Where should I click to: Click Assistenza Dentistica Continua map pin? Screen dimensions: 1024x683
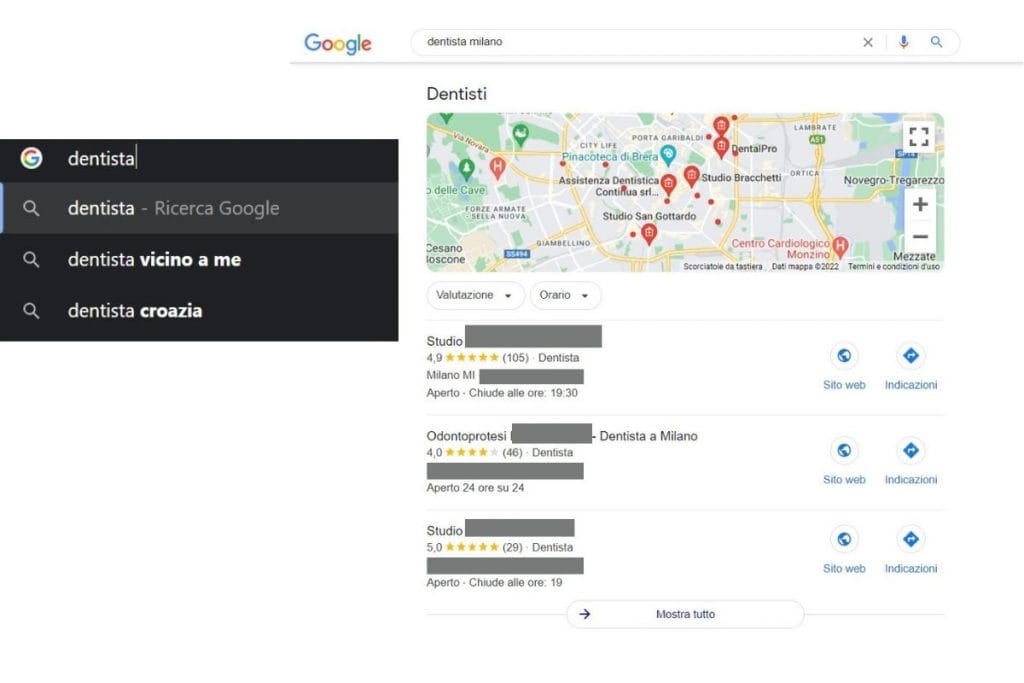[668, 185]
